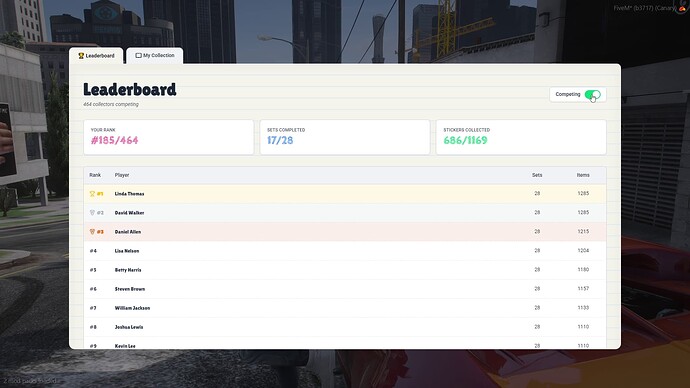Click the items count 1204 for Lisa Nelson
The height and width of the screenshot is (388, 690).
[583, 251]
